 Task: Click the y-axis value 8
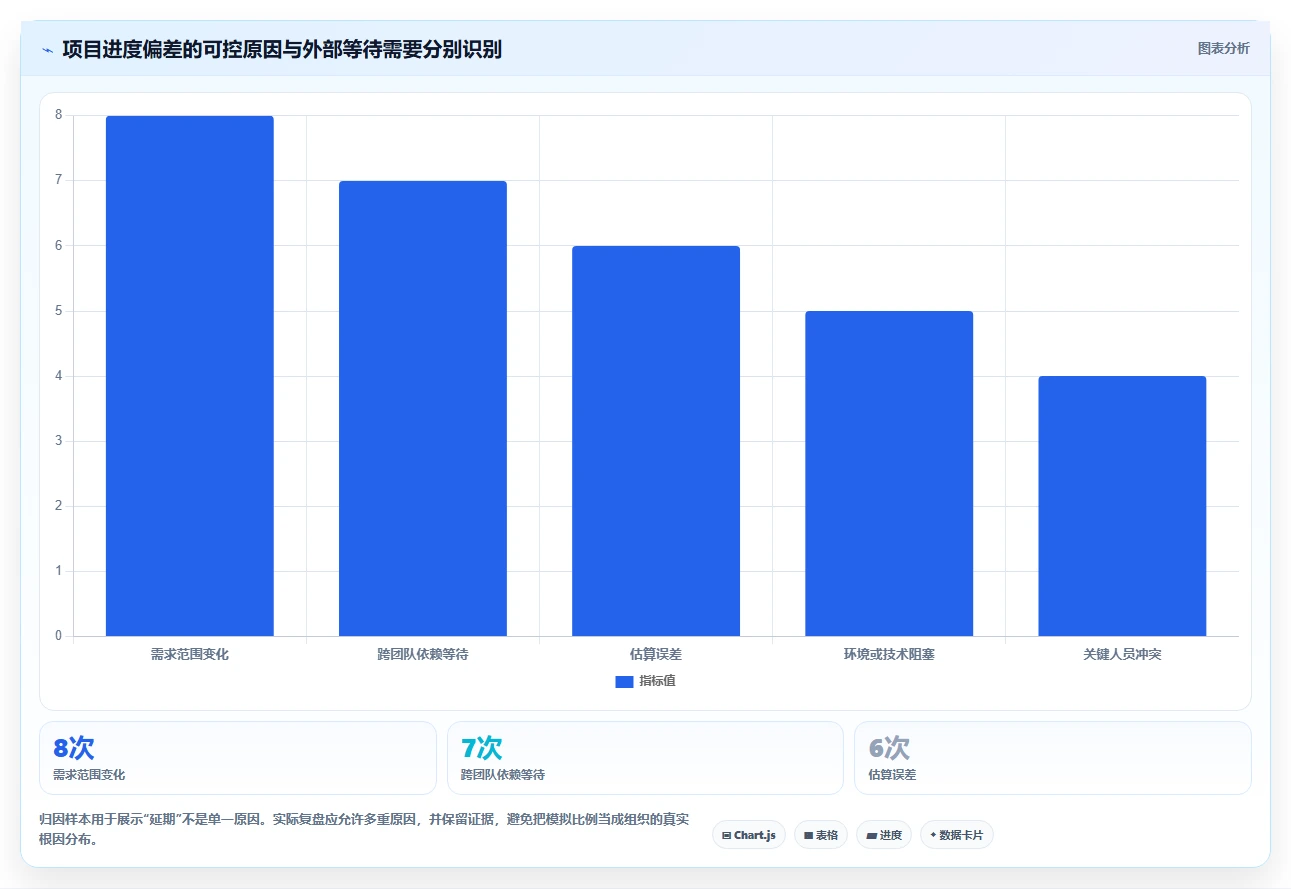58,115
